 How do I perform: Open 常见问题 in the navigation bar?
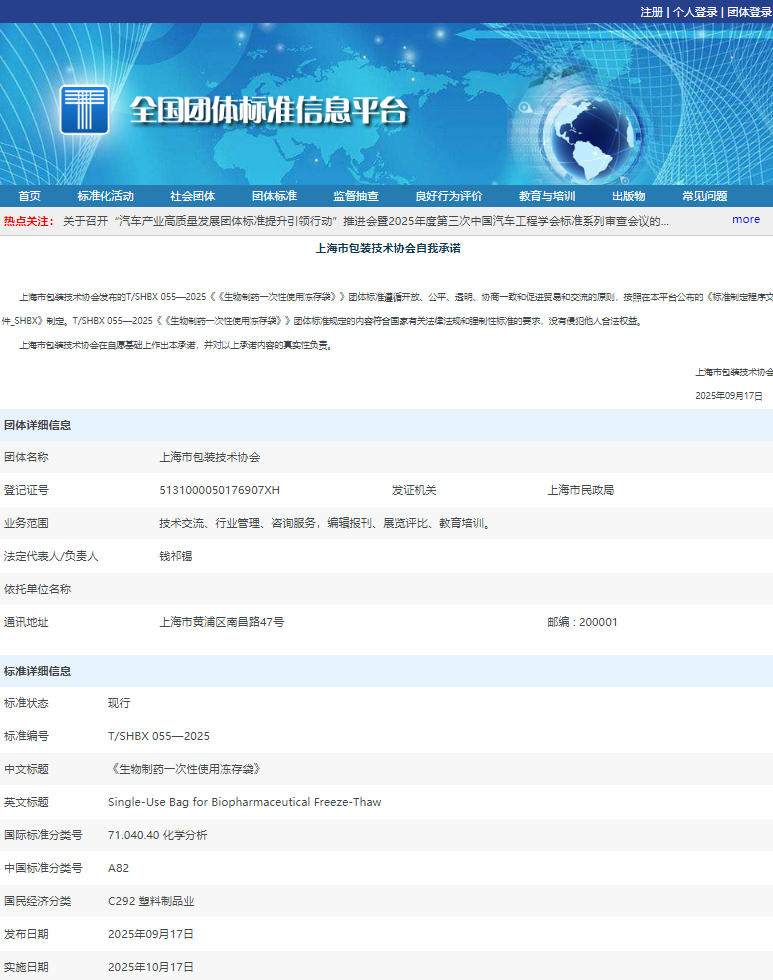705,196
